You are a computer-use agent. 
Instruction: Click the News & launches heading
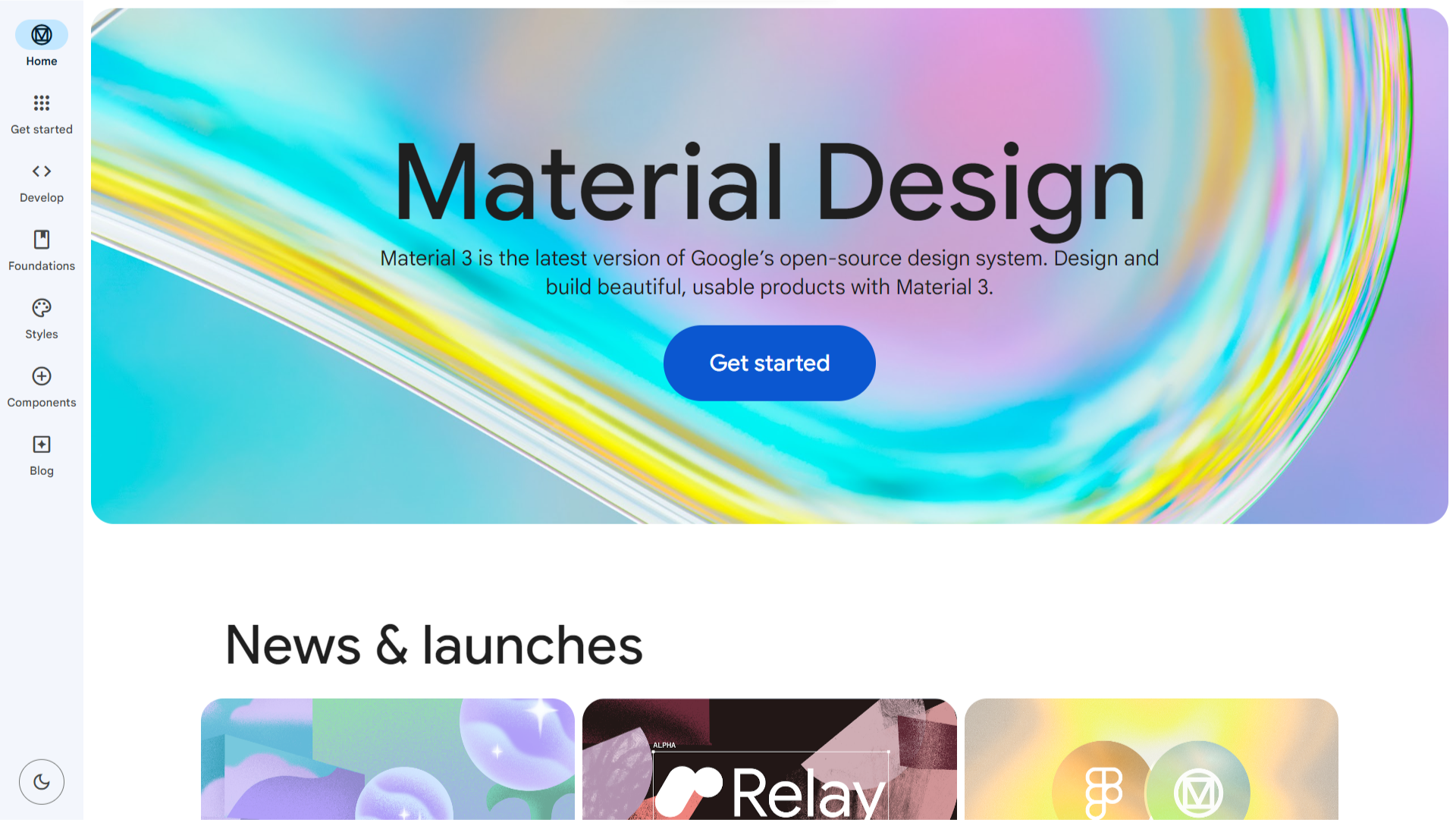pos(434,646)
